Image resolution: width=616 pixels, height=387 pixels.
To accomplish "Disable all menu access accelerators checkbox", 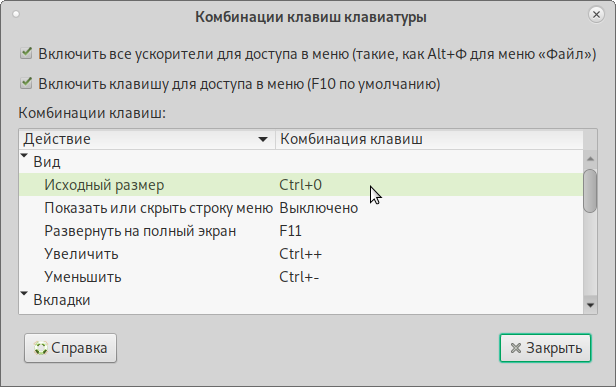I will click(x=26, y=53).
